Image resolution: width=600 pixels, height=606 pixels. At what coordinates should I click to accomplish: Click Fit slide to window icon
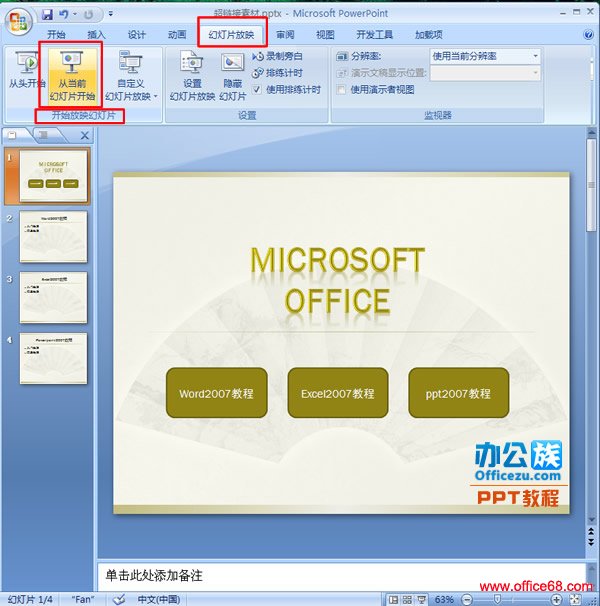pyautogui.click(x=575, y=599)
